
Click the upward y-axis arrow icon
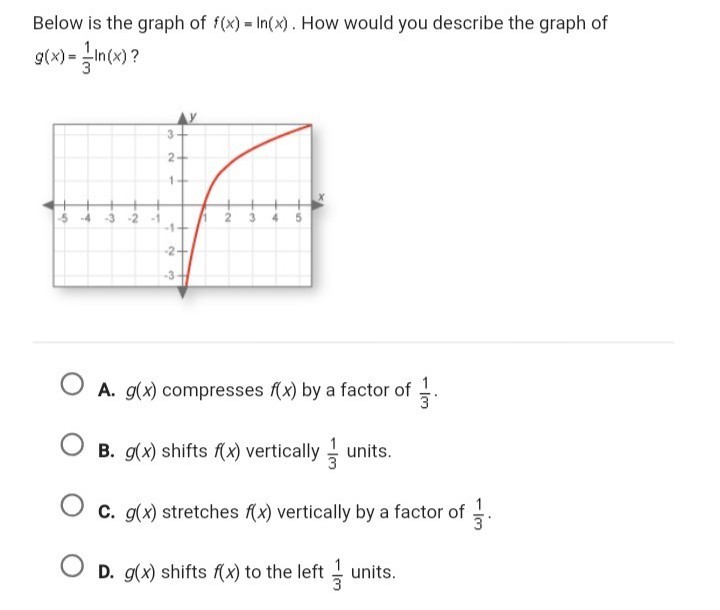[182, 118]
